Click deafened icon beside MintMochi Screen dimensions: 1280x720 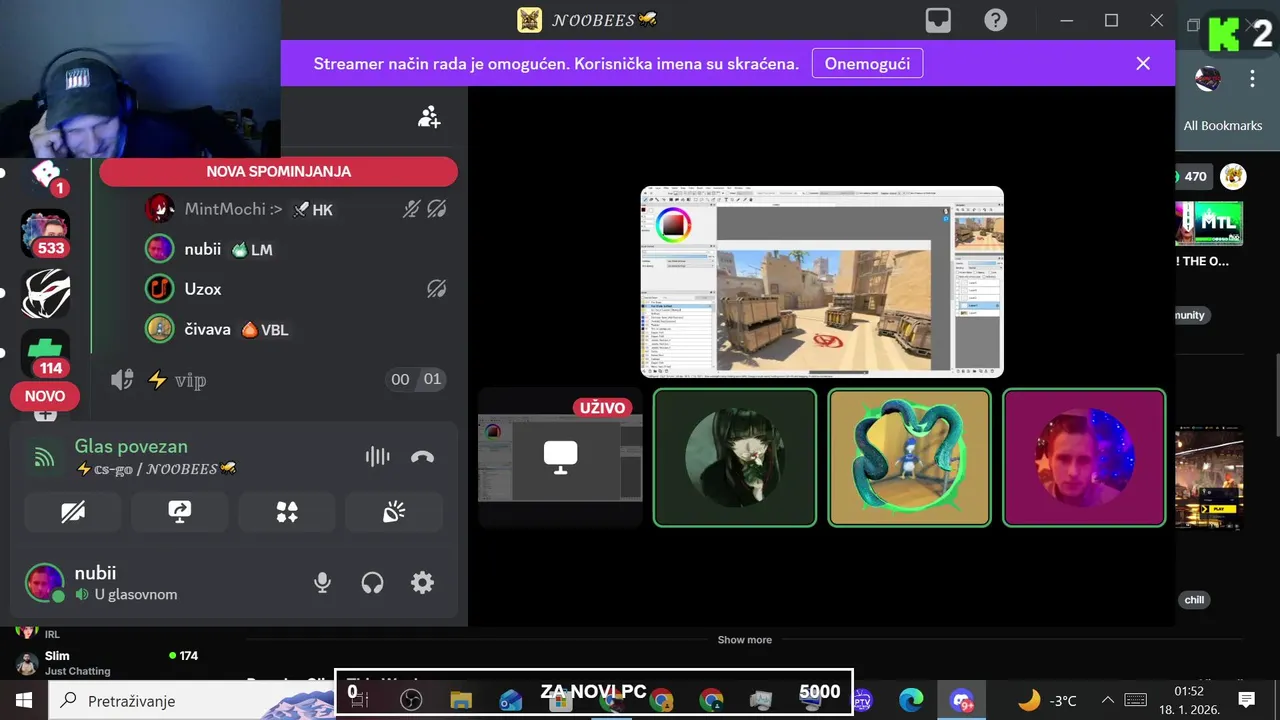click(437, 209)
